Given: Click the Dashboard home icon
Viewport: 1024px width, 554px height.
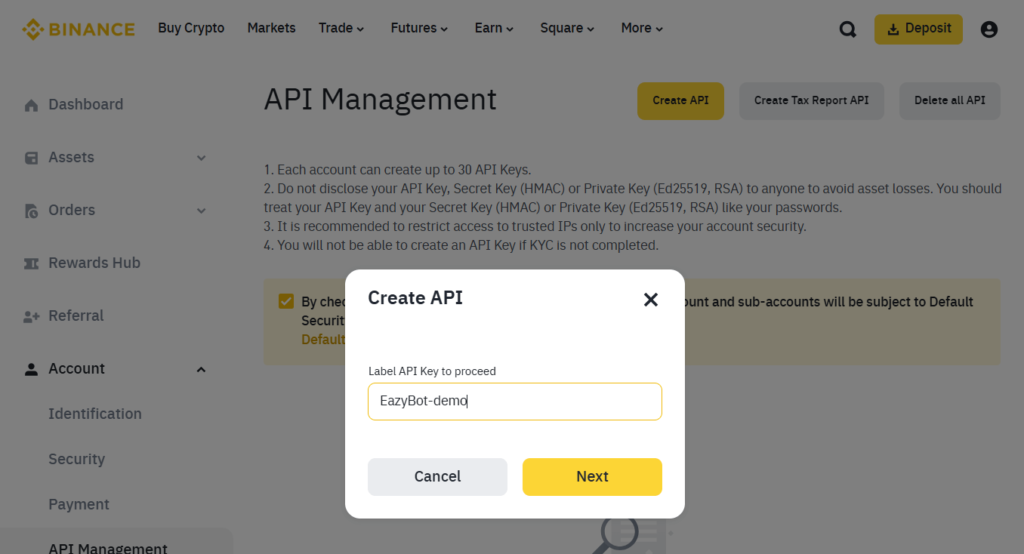Looking at the screenshot, I should click(x=31, y=105).
